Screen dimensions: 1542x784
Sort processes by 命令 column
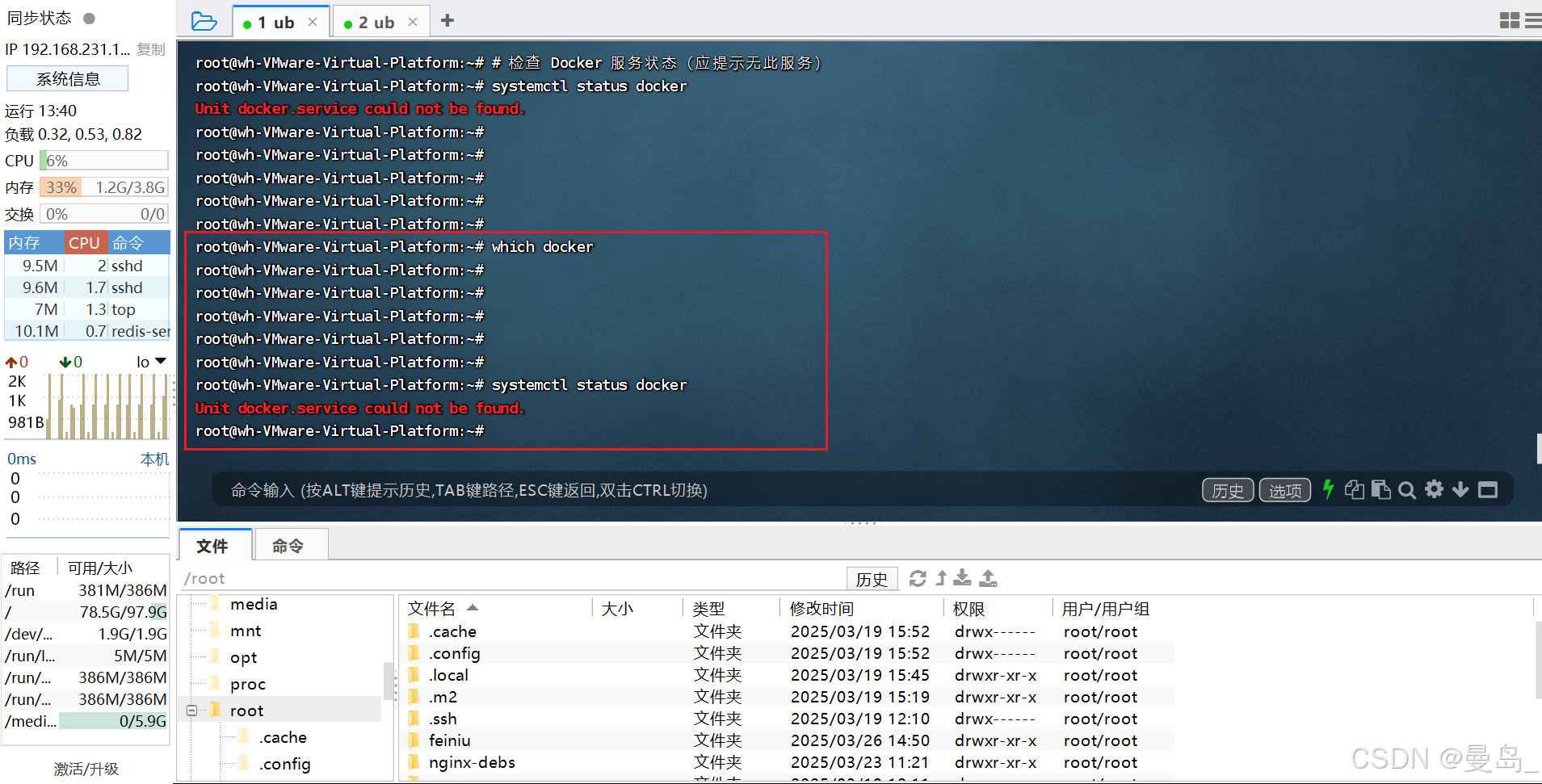click(138, 243)
